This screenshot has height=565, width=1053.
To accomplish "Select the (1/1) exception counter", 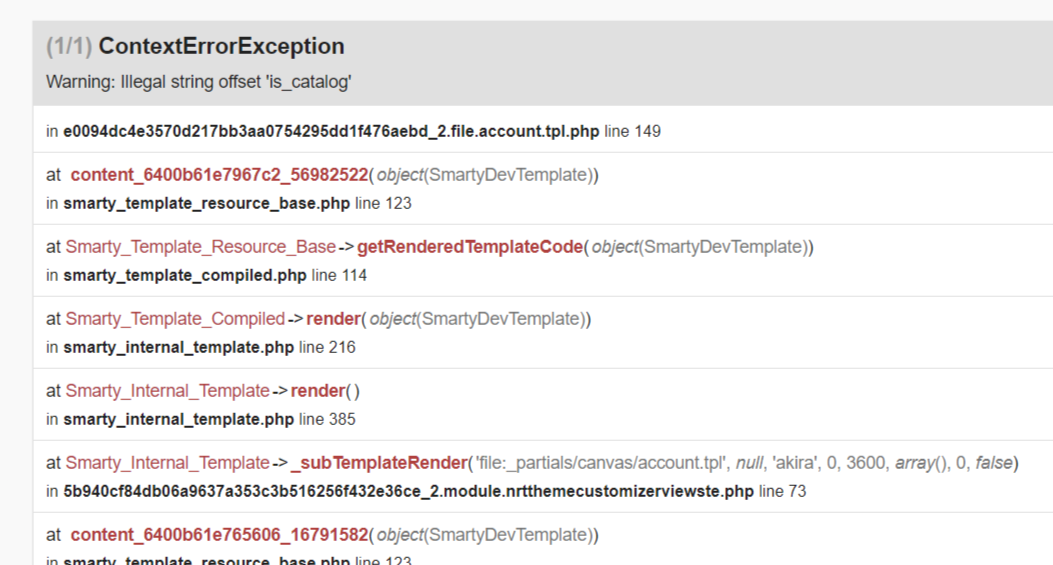I will point(69,46).
